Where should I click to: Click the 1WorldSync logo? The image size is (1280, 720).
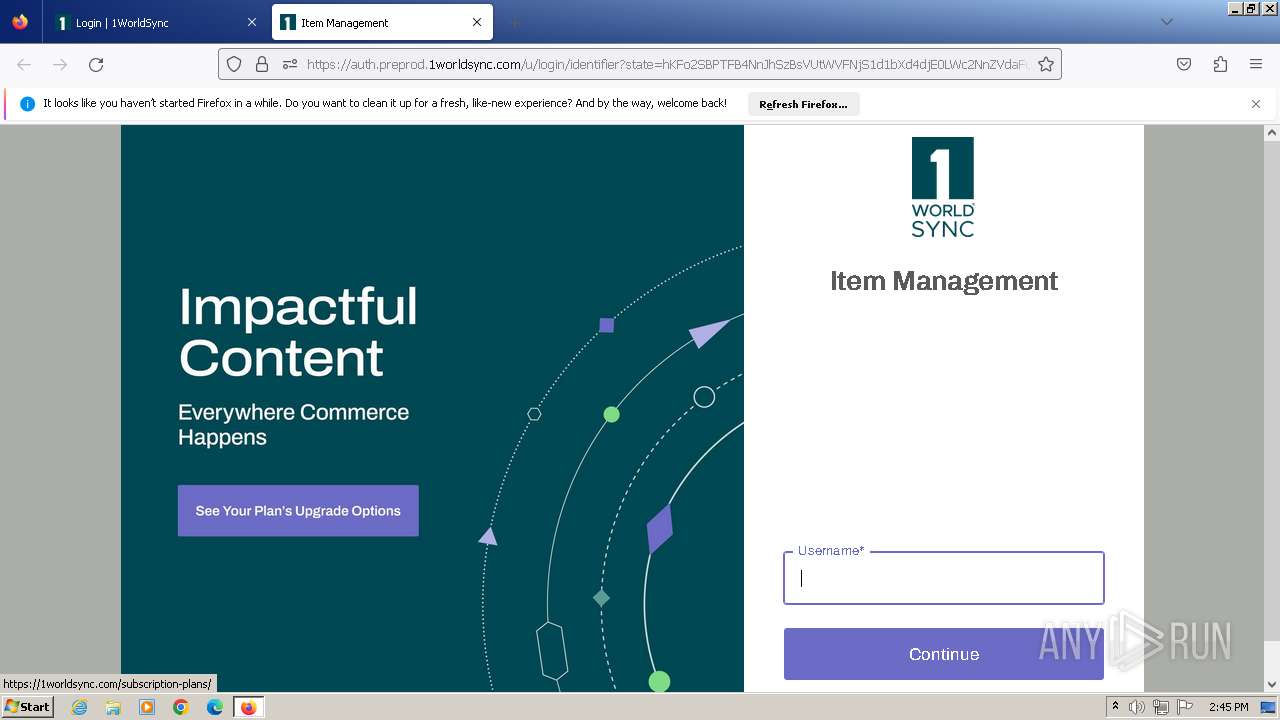click(943, 187)
